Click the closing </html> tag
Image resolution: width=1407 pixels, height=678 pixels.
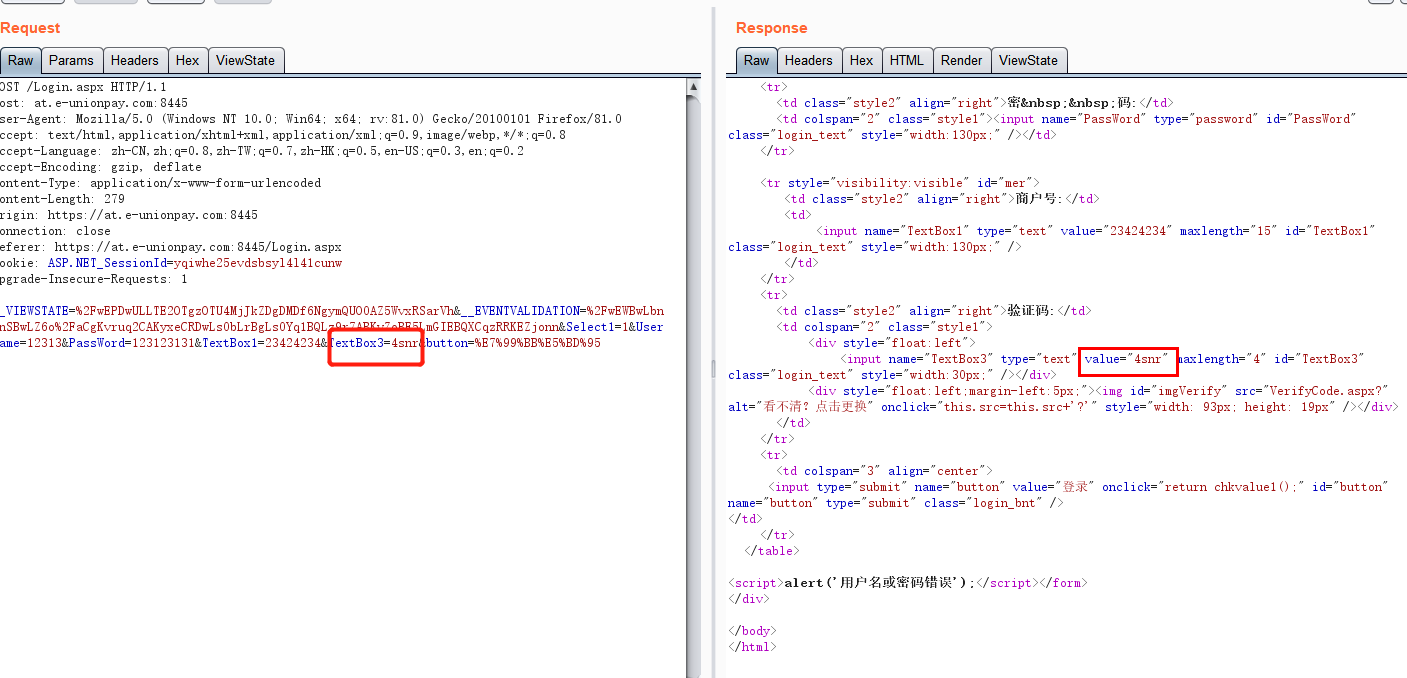[752, 647]
